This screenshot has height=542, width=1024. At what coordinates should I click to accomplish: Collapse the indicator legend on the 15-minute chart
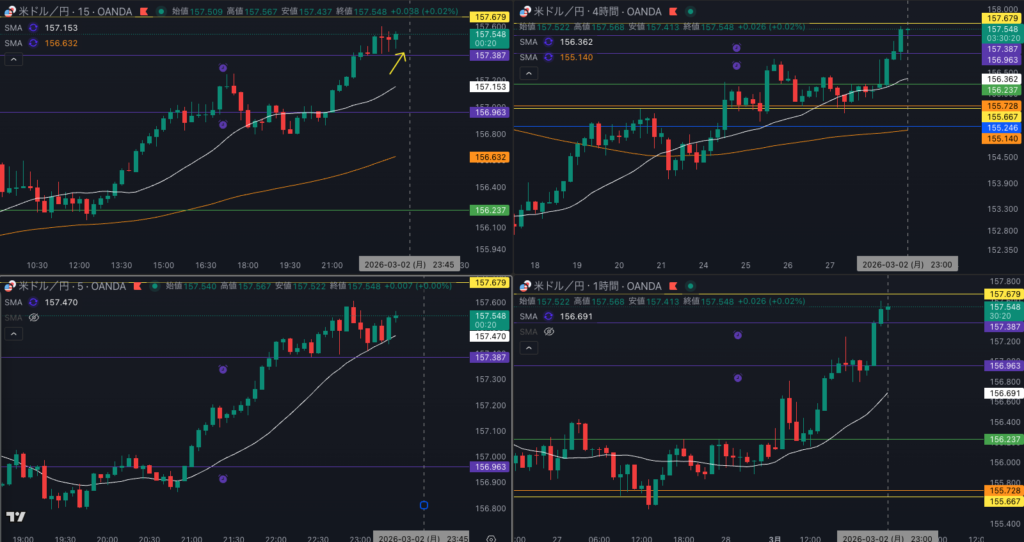click(x=13, y=60)
